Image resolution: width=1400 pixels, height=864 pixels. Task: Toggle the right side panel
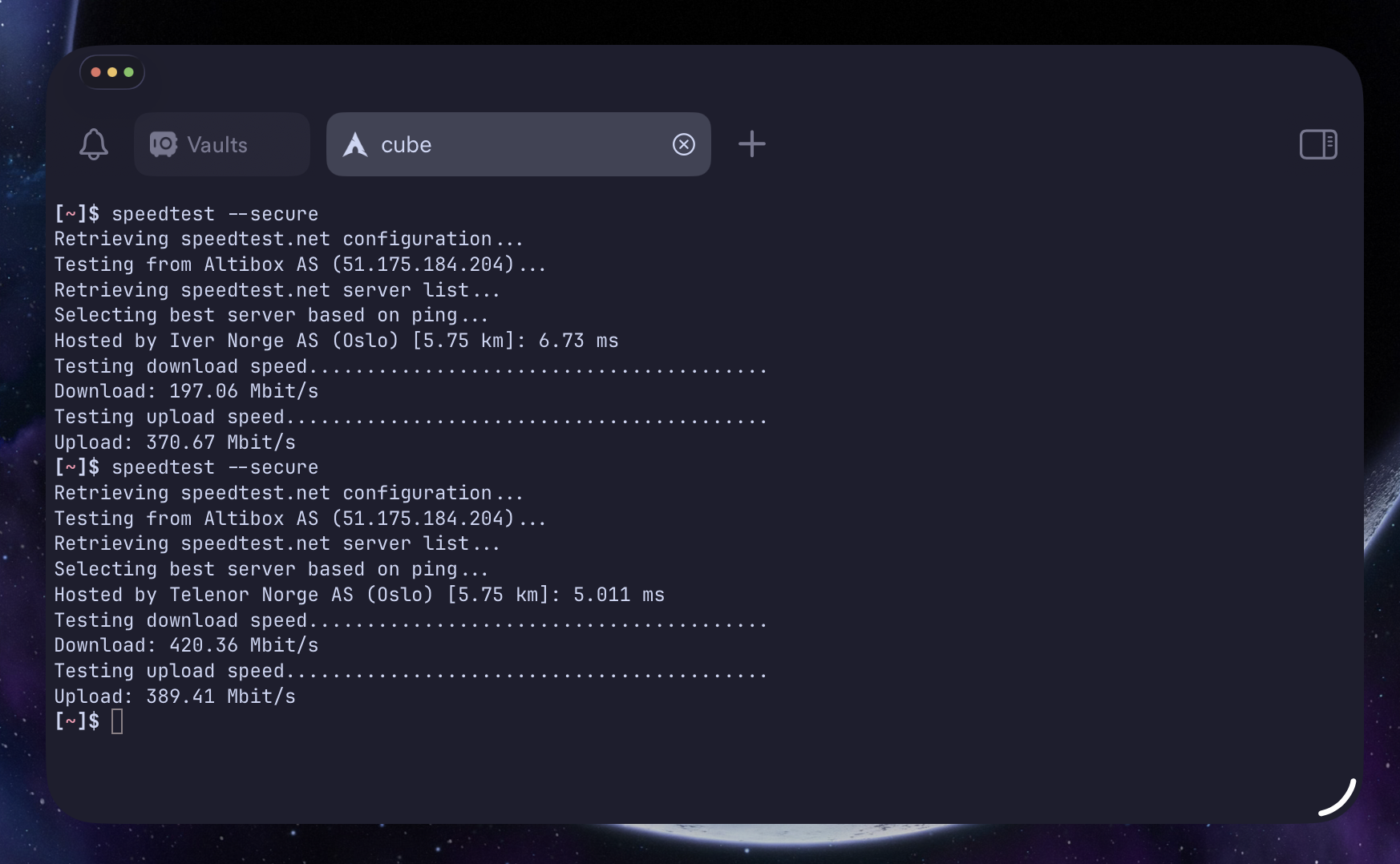point(1317,144)
